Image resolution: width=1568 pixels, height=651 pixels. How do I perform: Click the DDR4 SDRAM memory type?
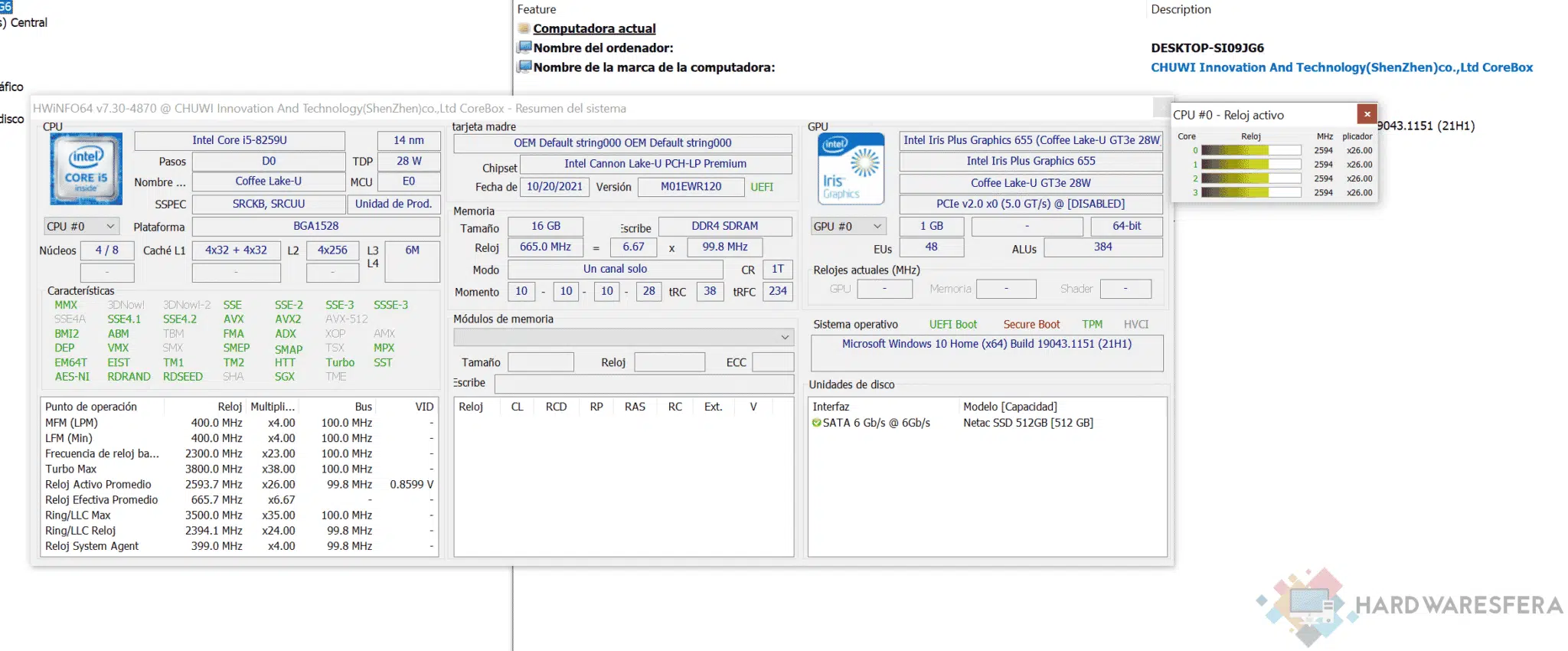[725, 227]
